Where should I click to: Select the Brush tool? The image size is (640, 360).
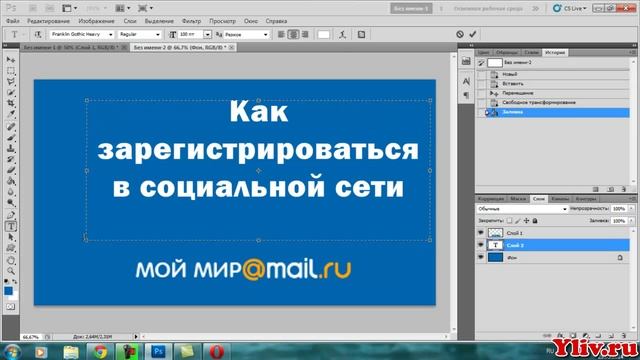[x=11, y=138]
